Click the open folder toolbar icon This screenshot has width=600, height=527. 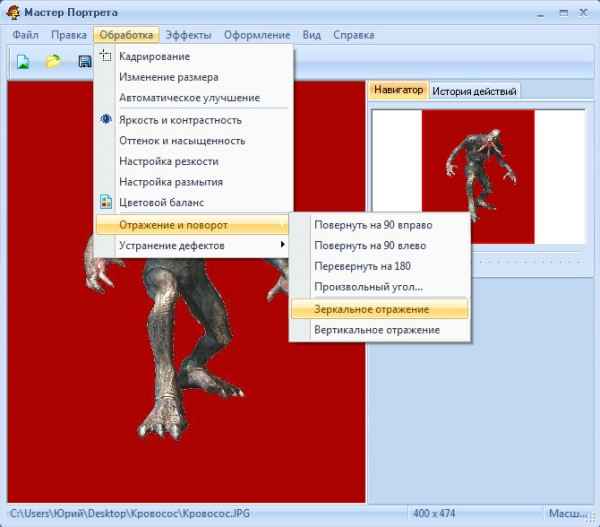(53, 62)
